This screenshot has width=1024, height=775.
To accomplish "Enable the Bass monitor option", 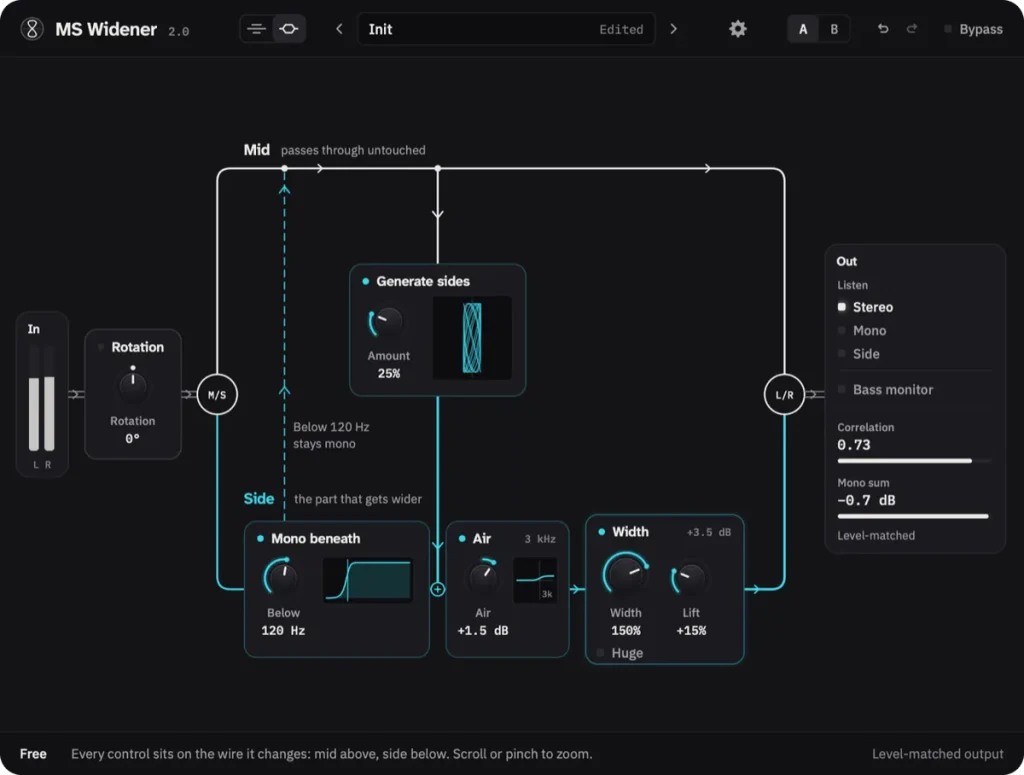I will coord(886,390).
